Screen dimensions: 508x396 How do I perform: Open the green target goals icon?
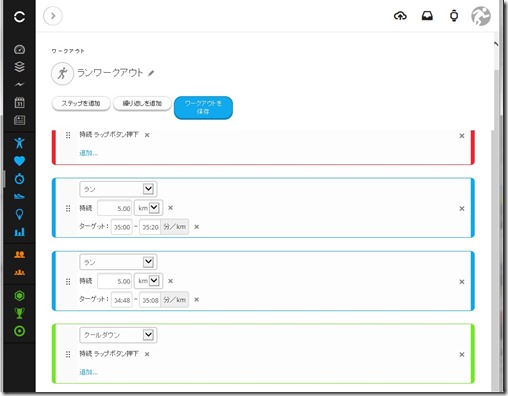[x=19, y=331]
